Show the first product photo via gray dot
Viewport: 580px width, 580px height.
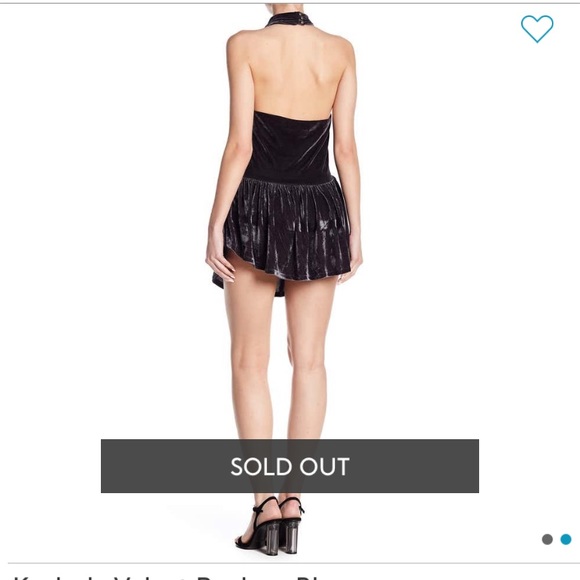(x=547, y=539)
